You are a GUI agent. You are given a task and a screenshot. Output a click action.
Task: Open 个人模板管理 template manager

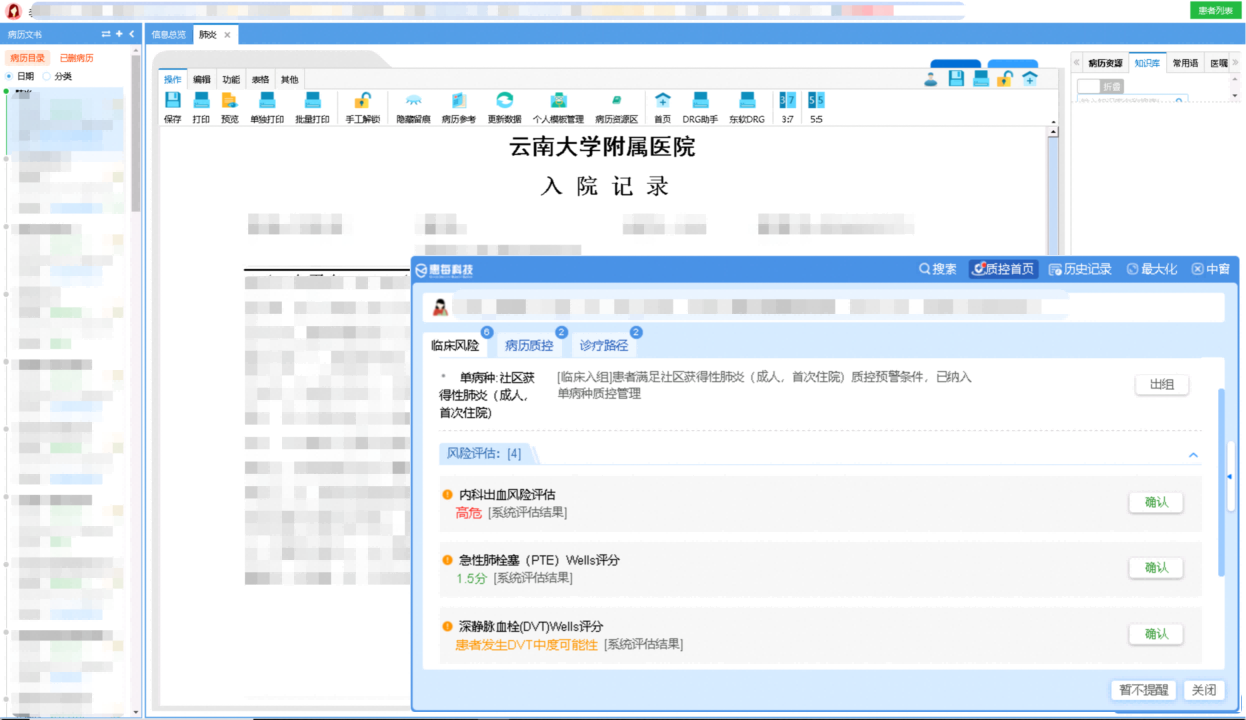558,101
